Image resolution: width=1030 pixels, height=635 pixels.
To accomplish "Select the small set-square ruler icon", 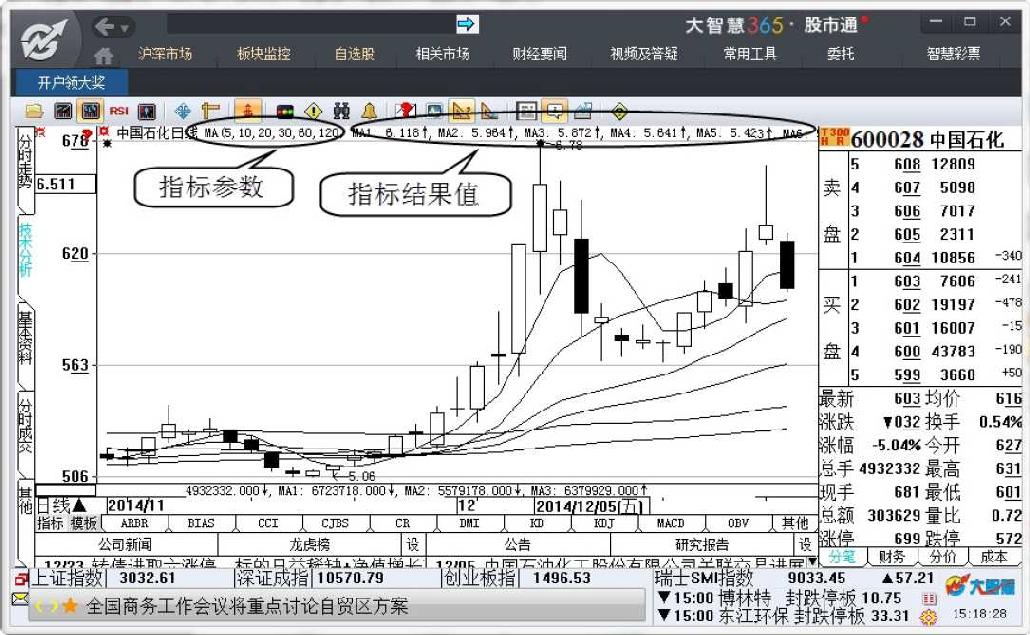I will tap(489, 111).
